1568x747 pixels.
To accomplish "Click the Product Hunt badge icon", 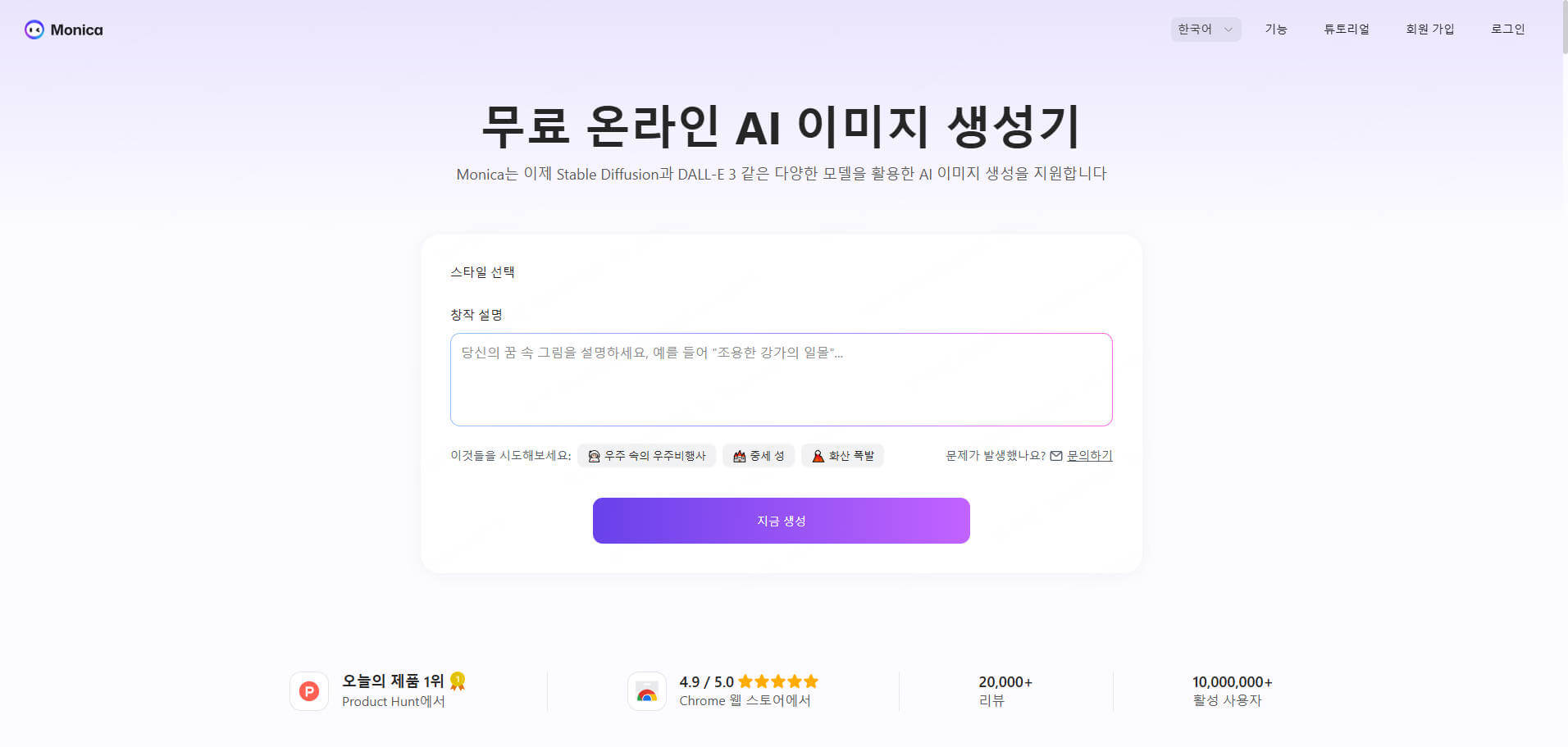I will (309, 691).
